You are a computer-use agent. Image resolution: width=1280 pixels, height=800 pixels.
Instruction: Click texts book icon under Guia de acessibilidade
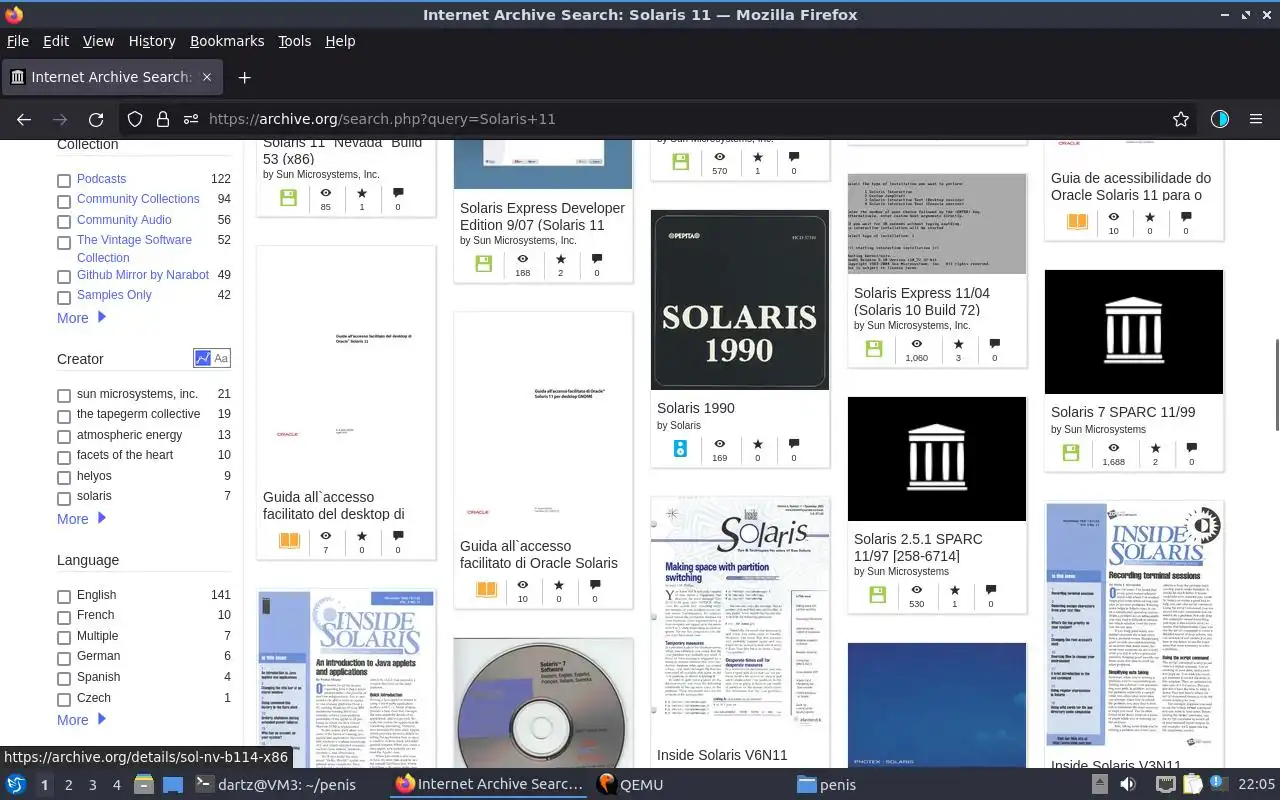(1077, 222)
